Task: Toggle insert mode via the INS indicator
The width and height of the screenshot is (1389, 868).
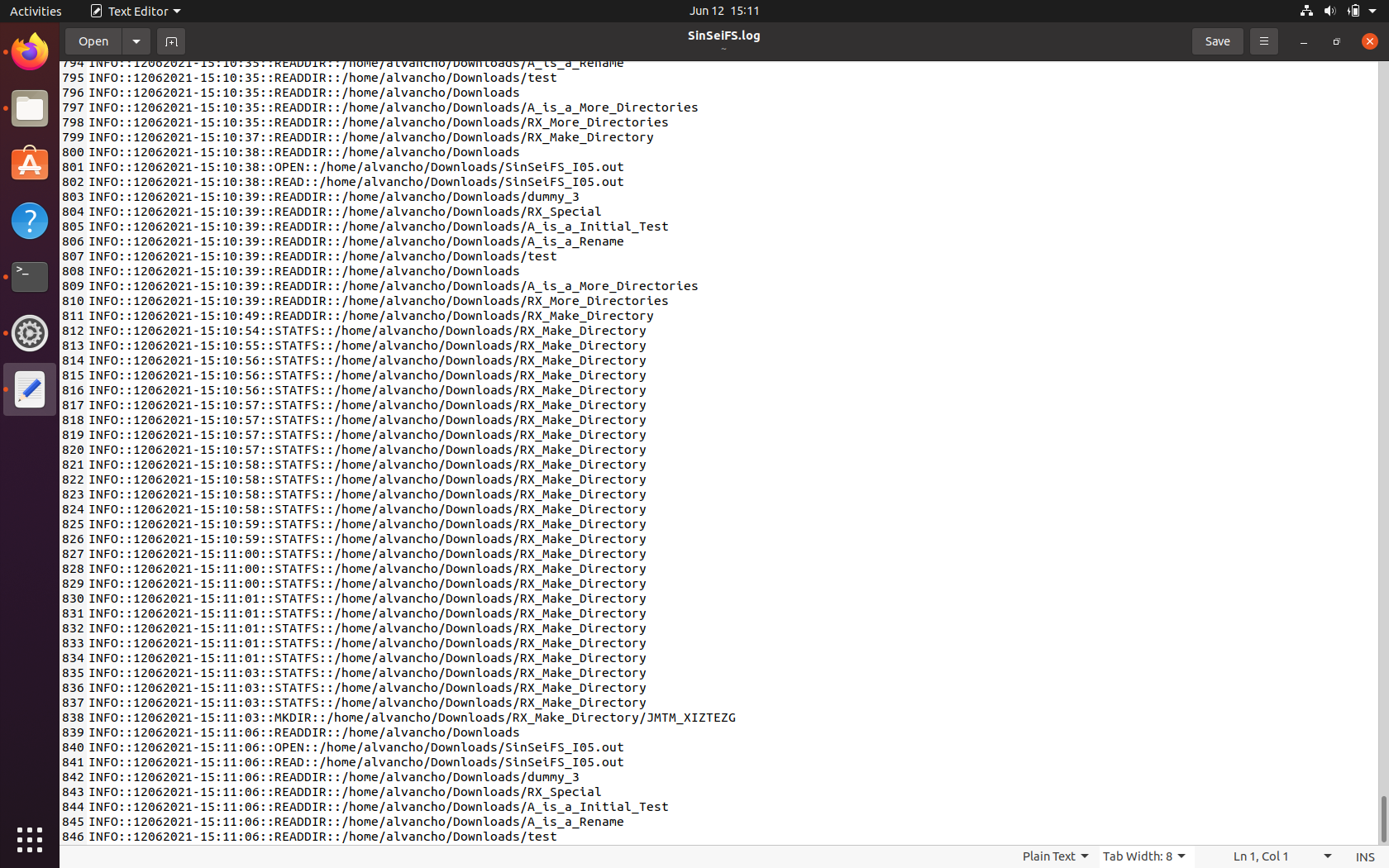Action: tap(1365, 856)
